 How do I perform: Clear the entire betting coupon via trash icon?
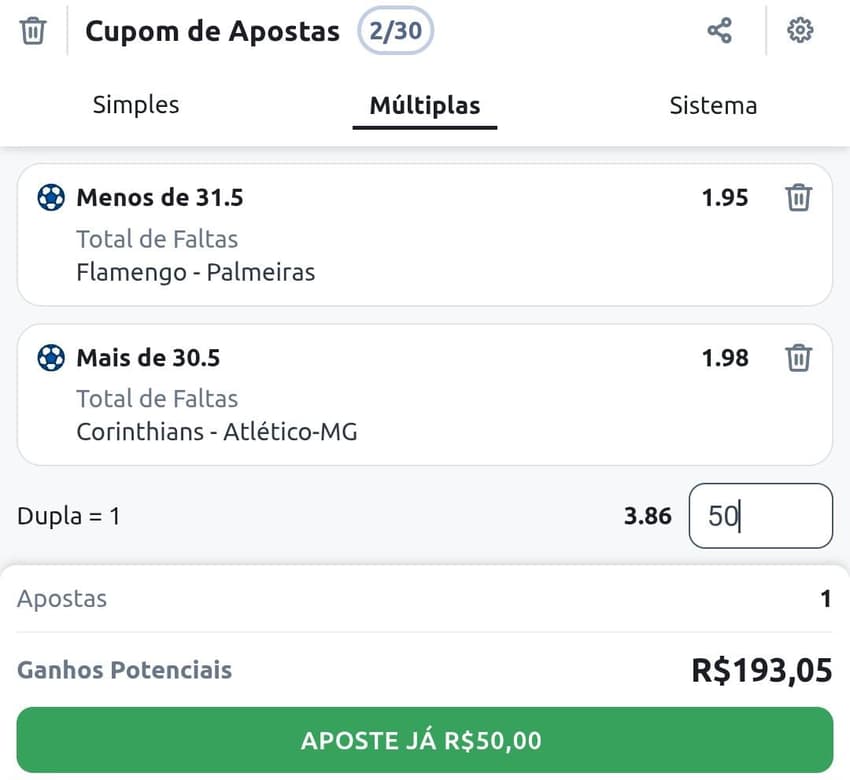click(x=33, y=30)
